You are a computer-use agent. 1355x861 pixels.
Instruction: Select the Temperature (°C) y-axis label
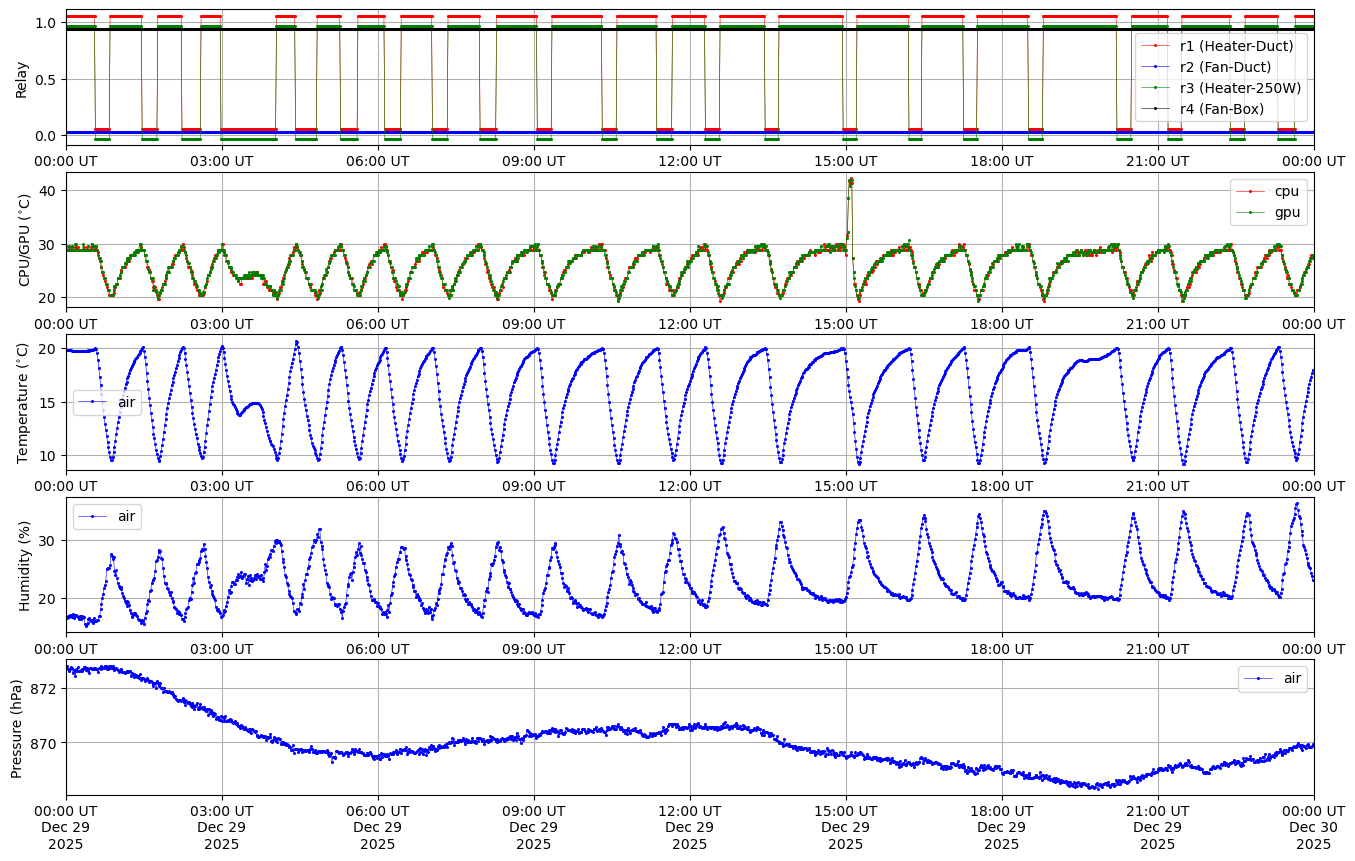point(24,403)
